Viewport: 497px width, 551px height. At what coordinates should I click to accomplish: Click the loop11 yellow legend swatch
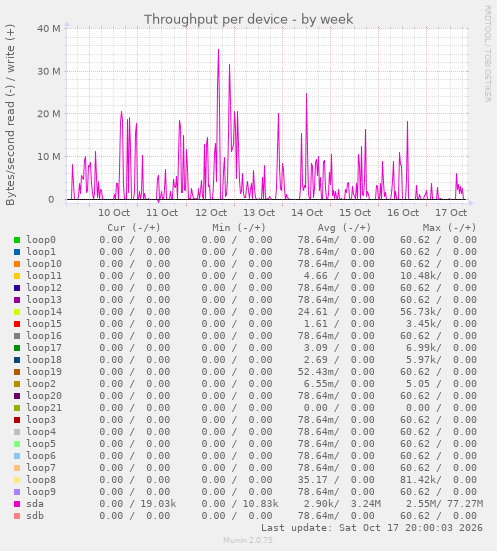click(17, 276)
